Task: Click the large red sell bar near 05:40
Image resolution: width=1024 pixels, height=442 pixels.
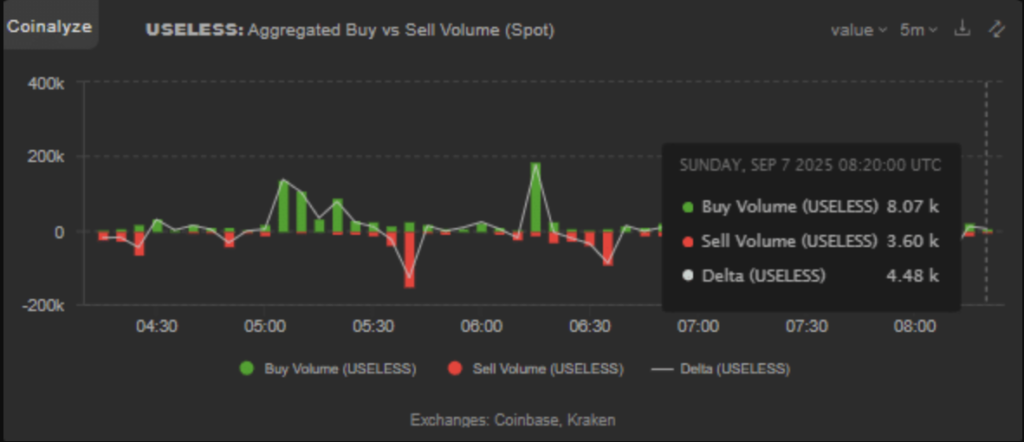Action: tap(409, 260)
